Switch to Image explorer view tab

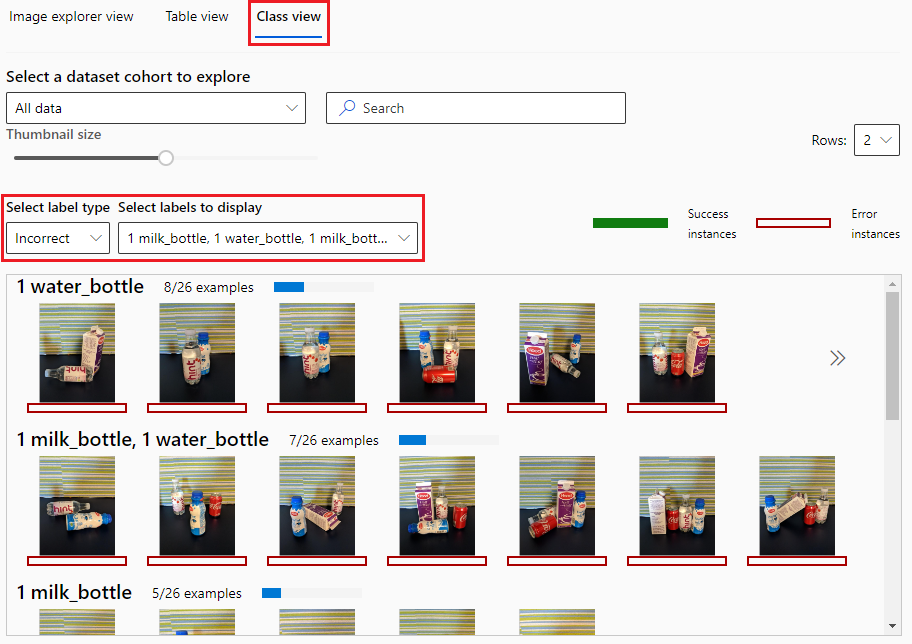click(x=71, y=17)
